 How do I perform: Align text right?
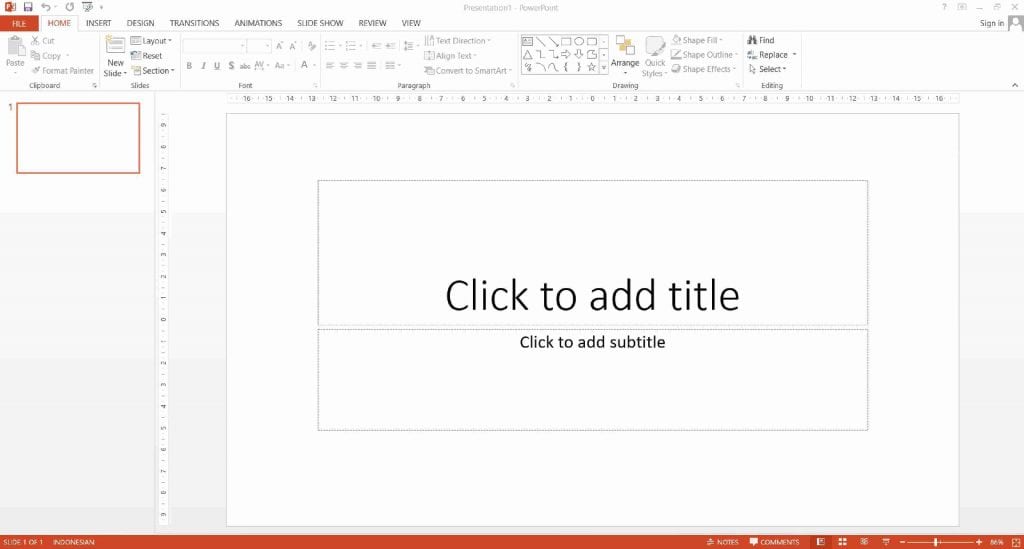coord(357,65)
